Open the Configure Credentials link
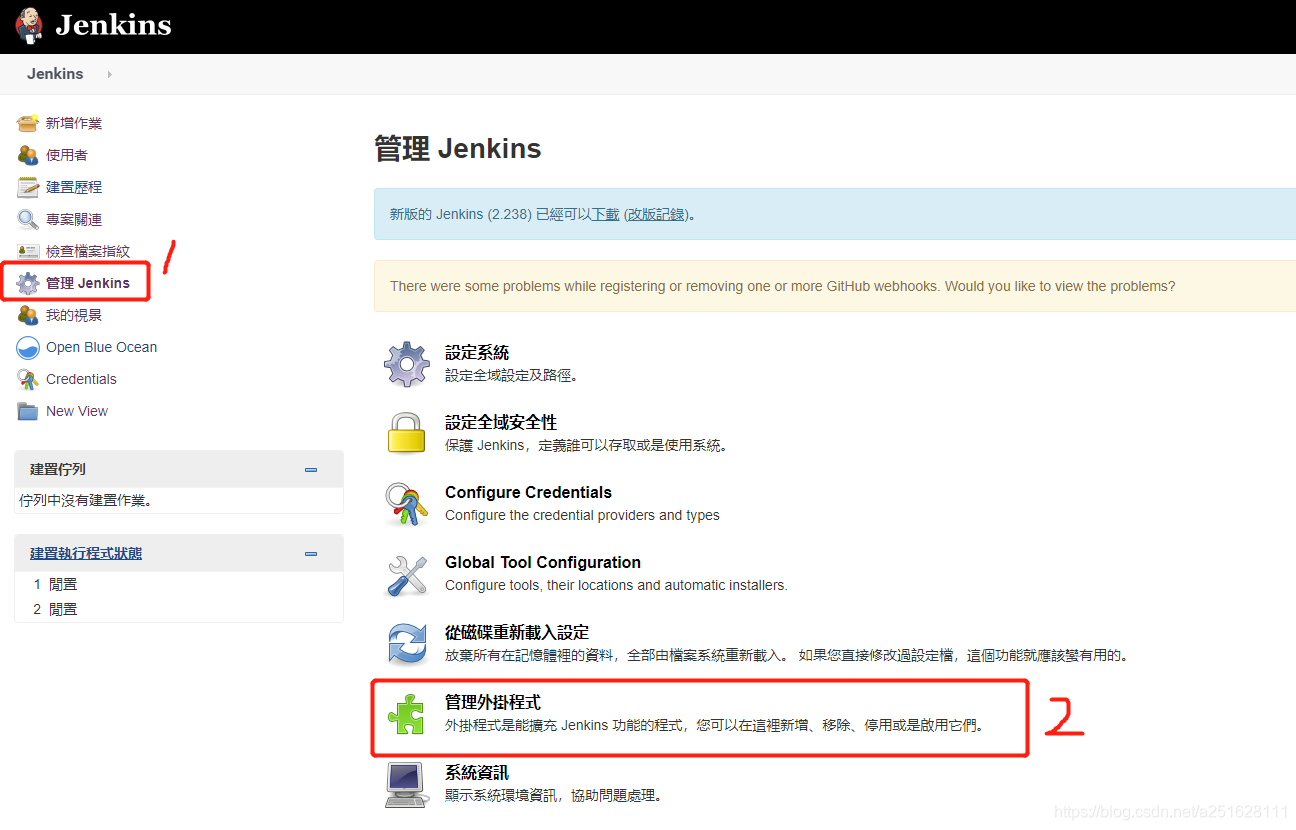 pyautogui.click(x=528, y=492)
